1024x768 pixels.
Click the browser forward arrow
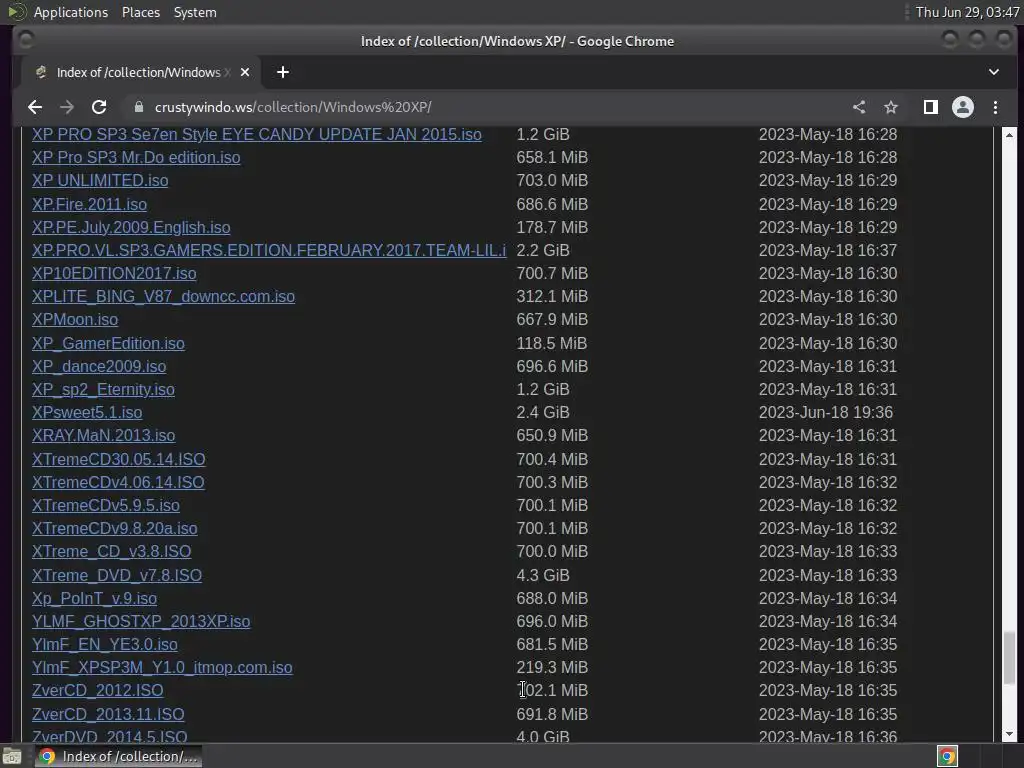[x=67, y=107]
